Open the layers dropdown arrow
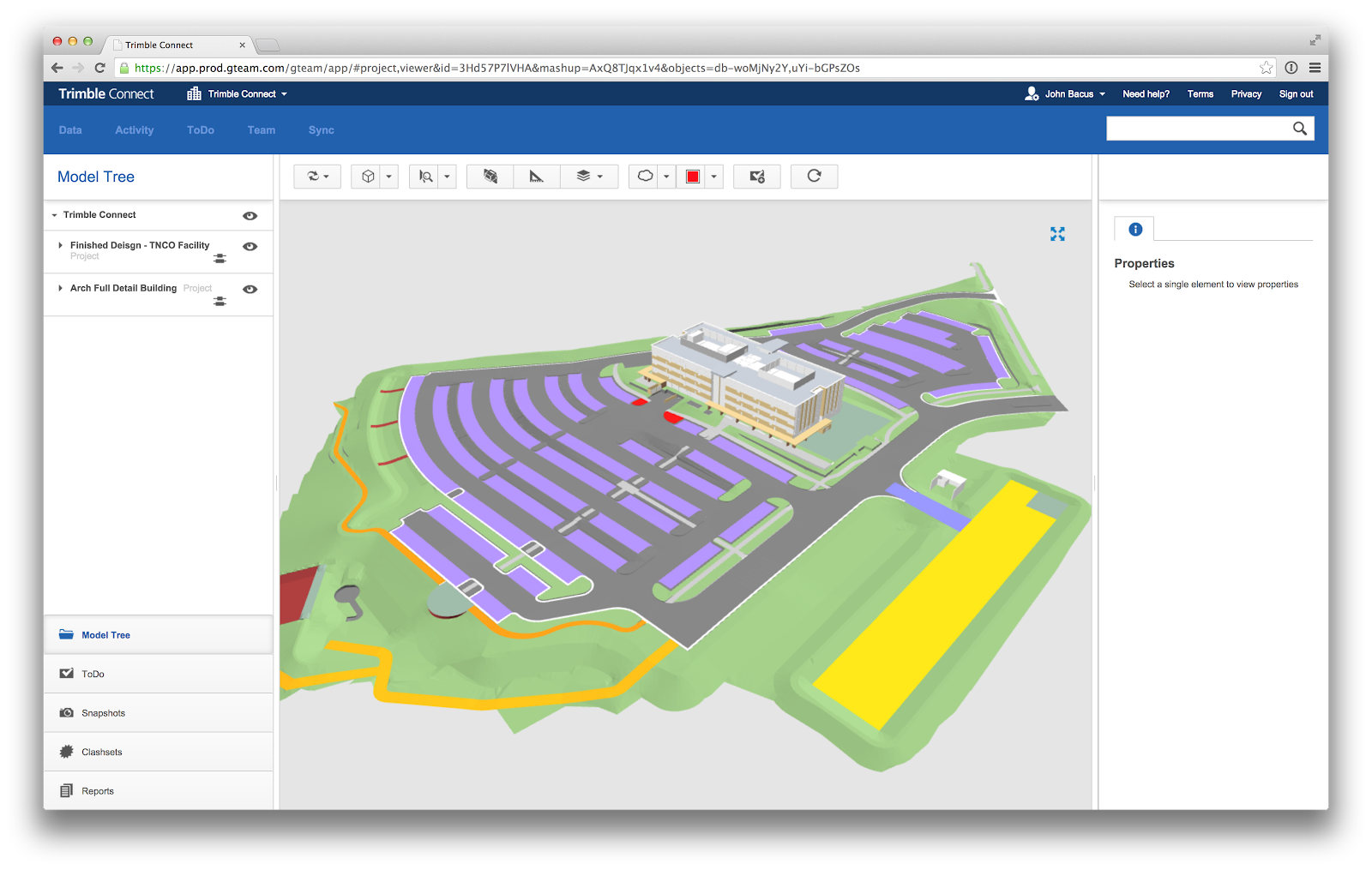The width and height of the screenshot is (1372, 870). click(x=600, y=177)
